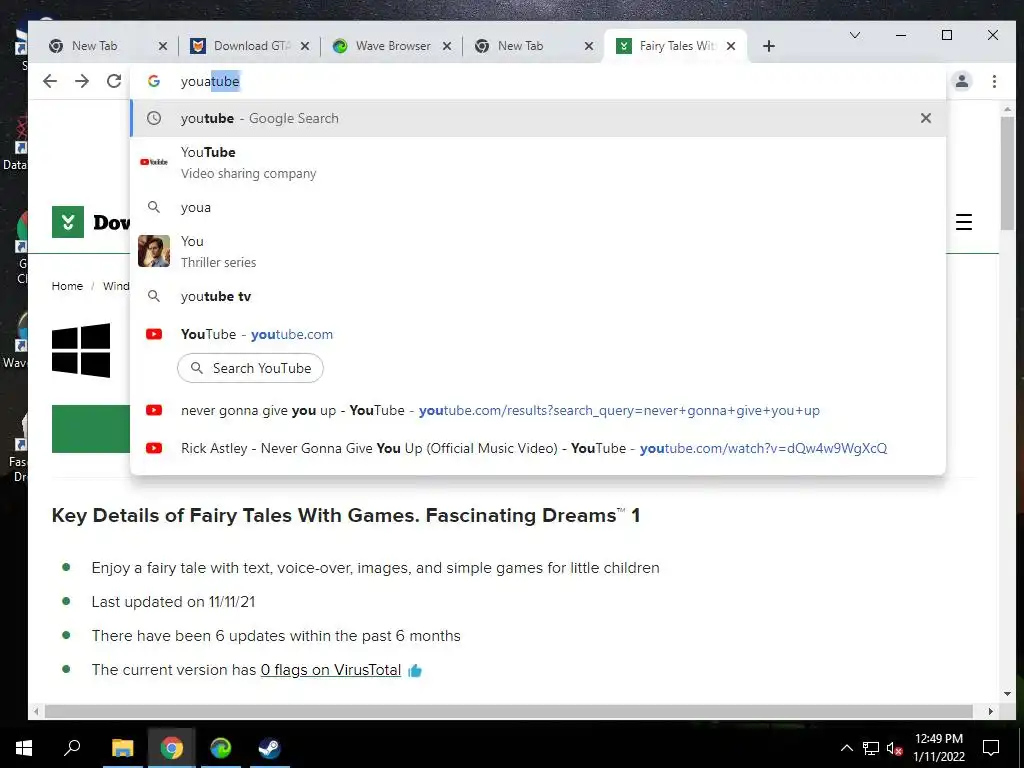1024x768 pixels.
Task: Reload the page with the refresh icon
Action: point(114,81)
